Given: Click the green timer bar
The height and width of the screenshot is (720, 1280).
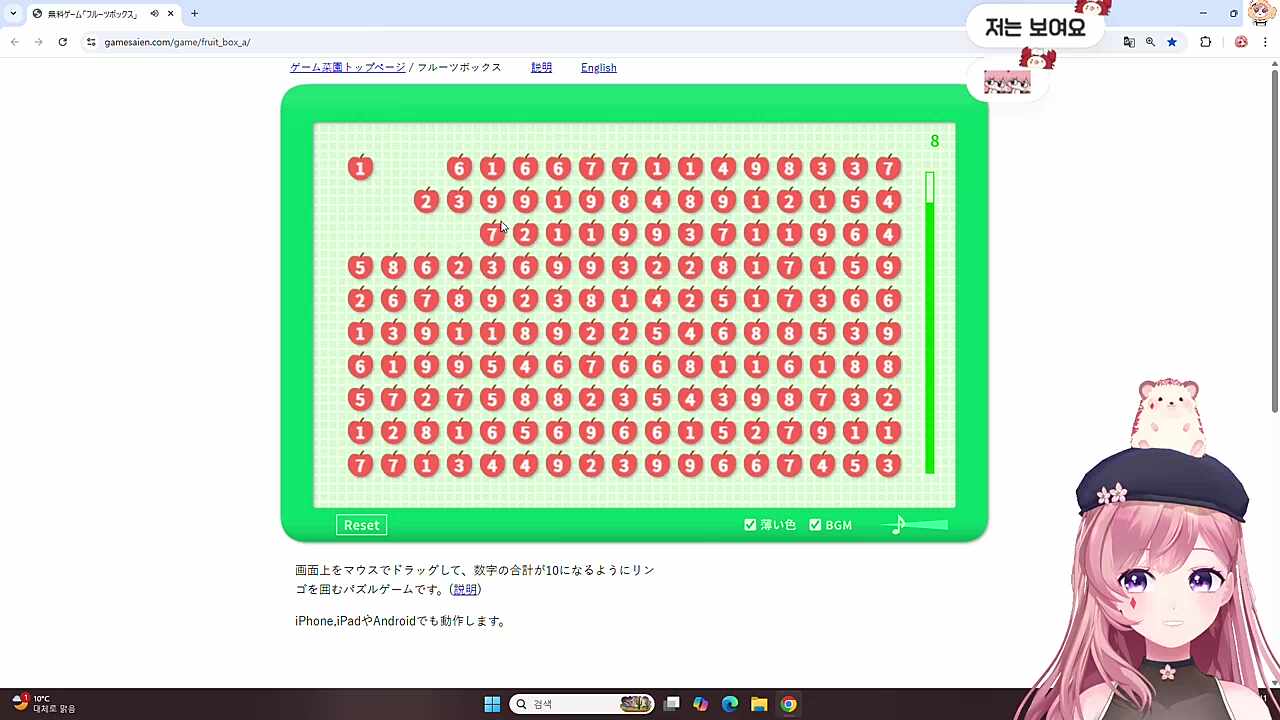Looking at the screenshot, I should (930, 323).
